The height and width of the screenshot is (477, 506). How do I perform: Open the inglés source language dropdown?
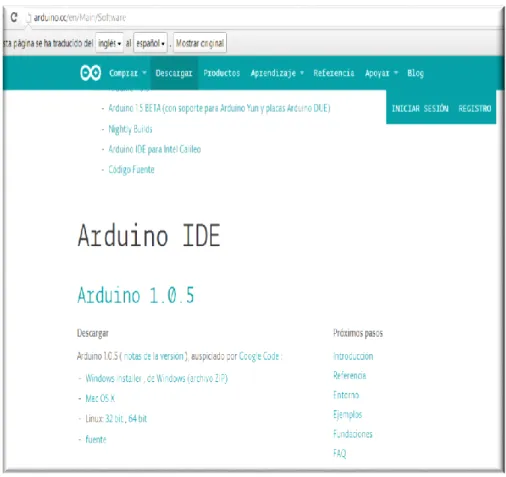pos(109,43)
